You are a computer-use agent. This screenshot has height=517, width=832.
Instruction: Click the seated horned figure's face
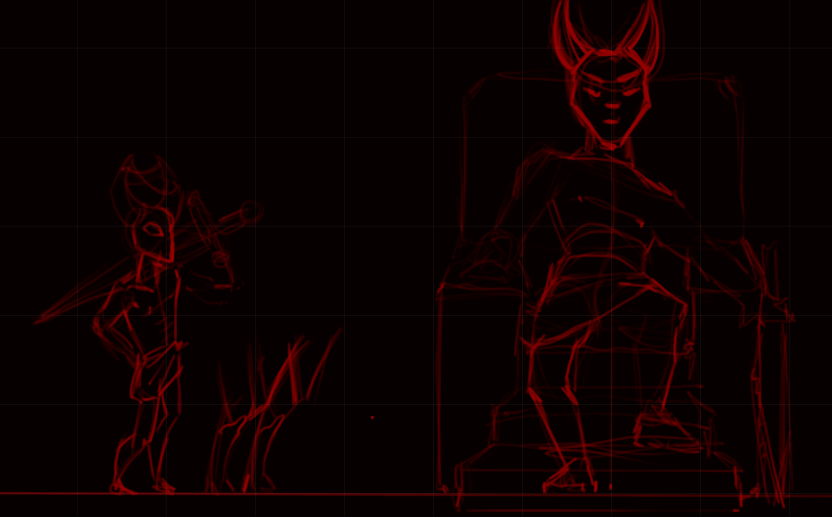click(x=611, y=99)
